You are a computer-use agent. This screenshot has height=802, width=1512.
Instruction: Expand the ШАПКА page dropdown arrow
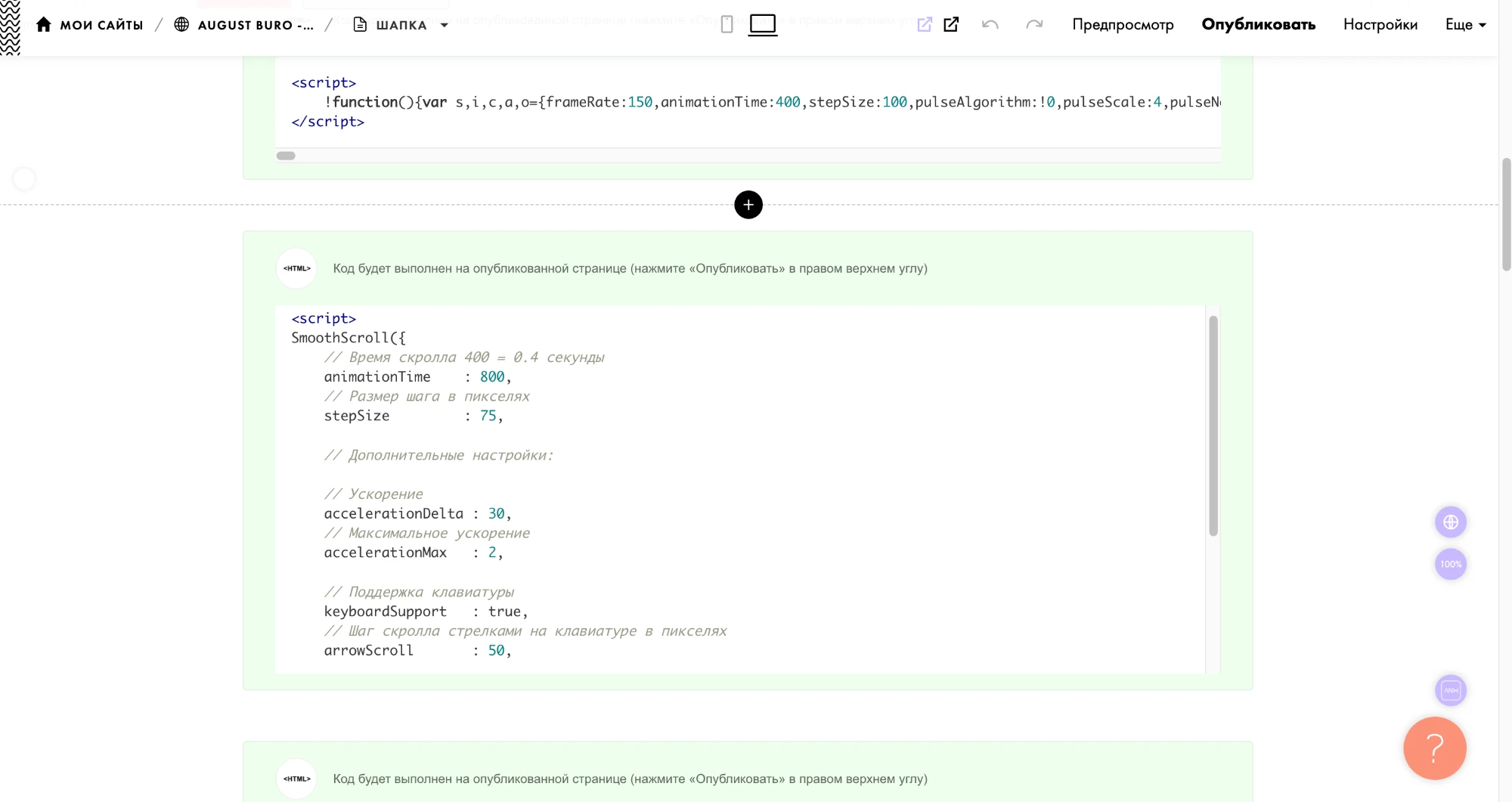pos(444,26)
